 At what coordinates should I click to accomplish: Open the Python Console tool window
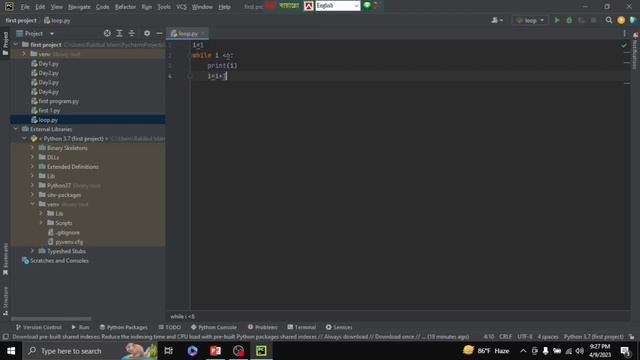(x=213, y=327)
